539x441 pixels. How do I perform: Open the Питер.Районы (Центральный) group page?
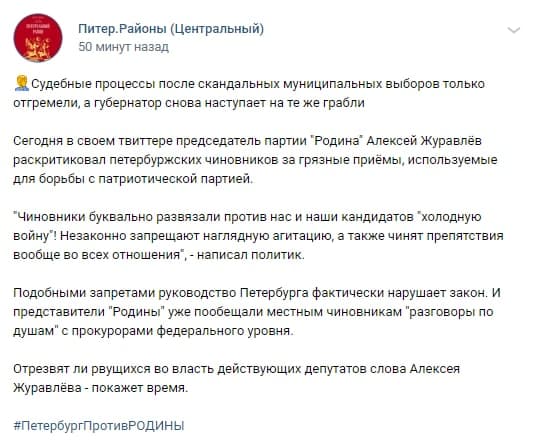[x=171, y=29]
